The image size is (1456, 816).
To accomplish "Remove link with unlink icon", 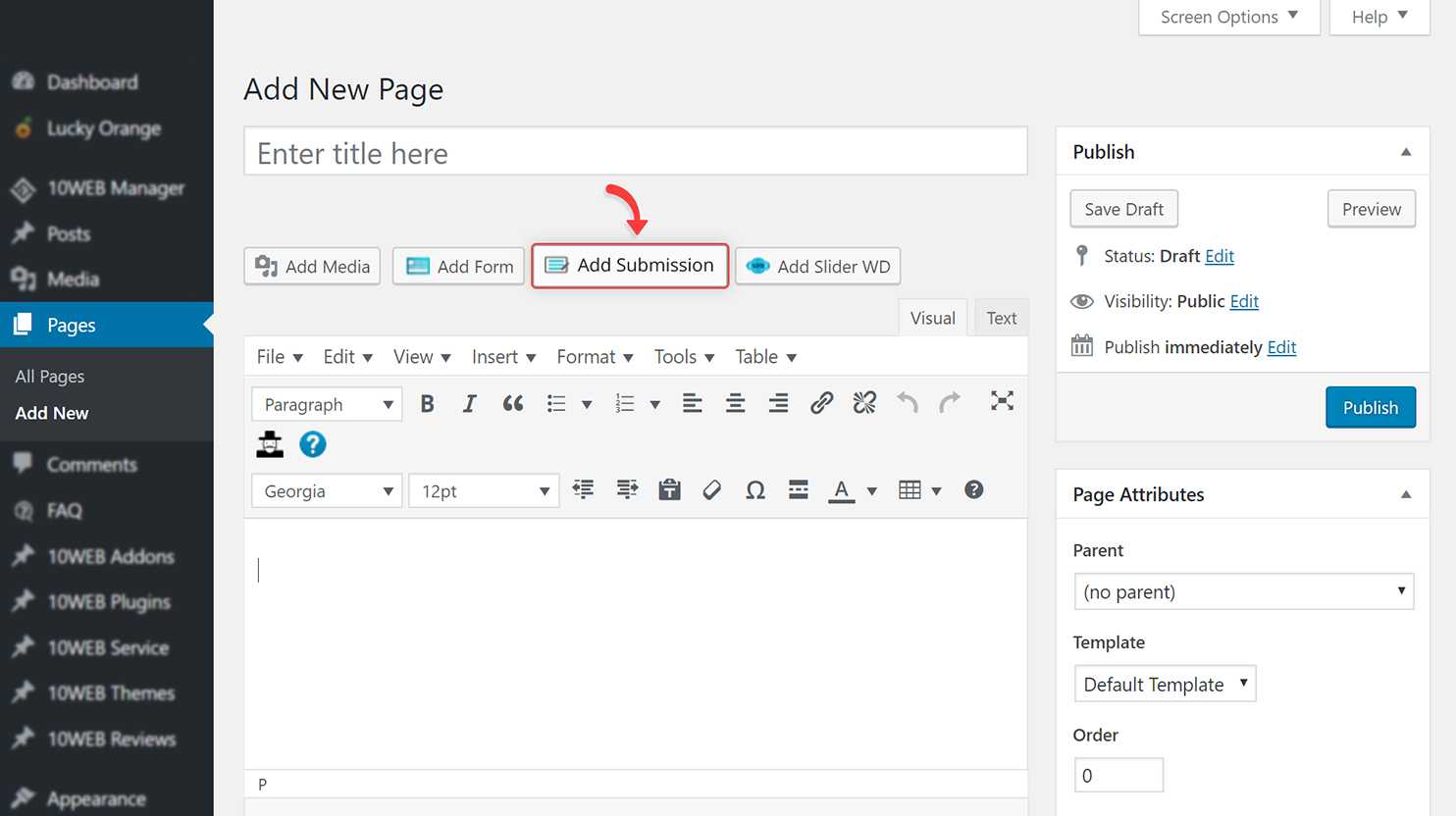I will (x=864, y=403).
